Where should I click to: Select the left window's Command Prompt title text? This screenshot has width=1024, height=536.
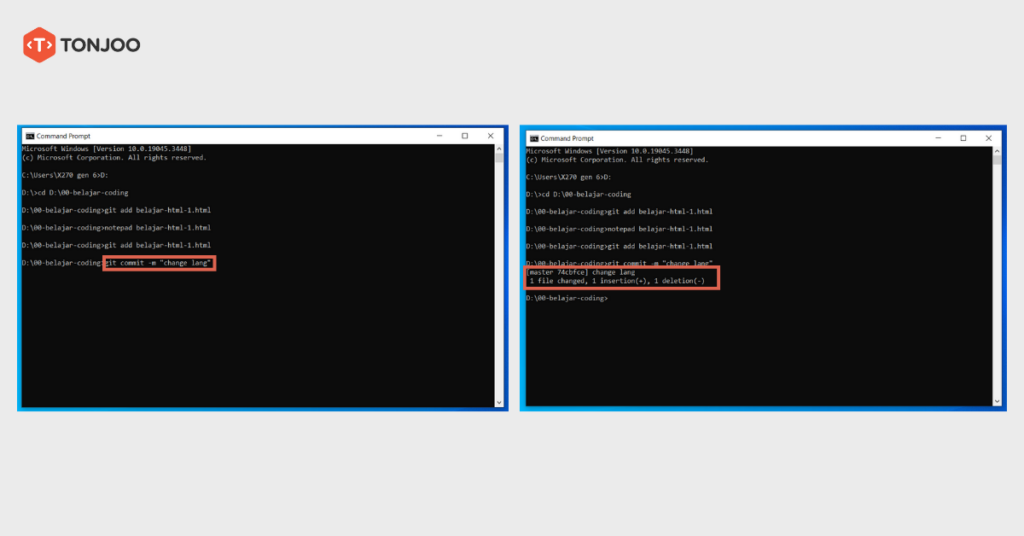[x=64, y=135]
